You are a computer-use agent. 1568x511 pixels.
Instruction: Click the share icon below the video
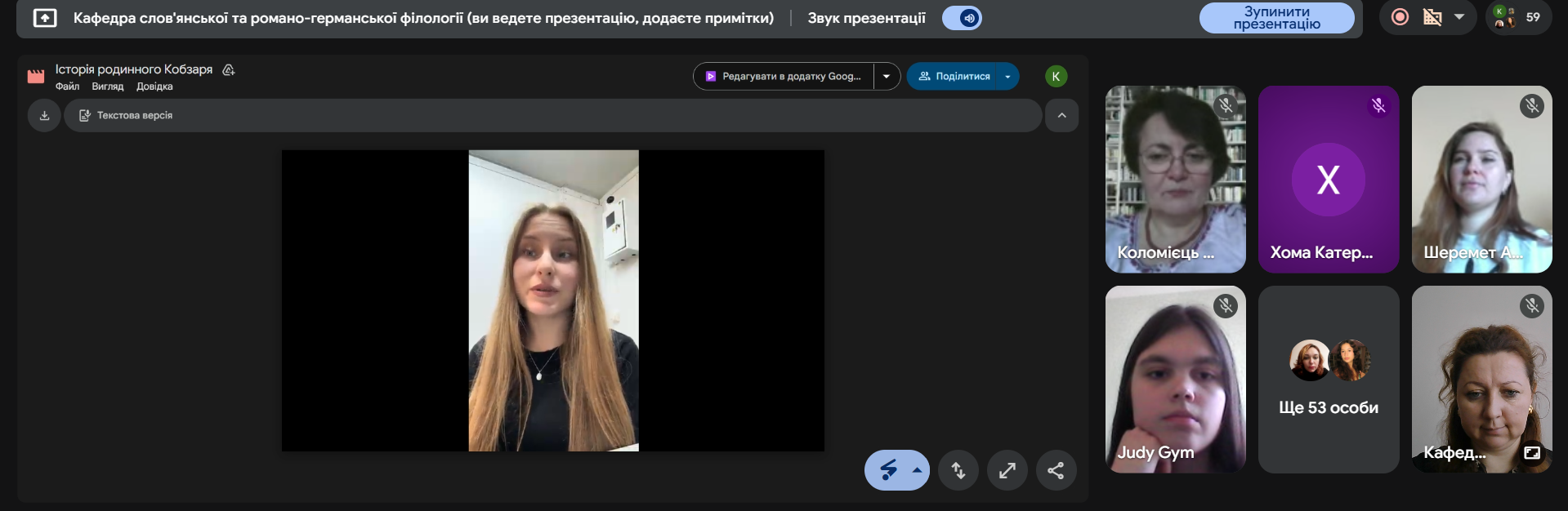[x=1056, y=470]
